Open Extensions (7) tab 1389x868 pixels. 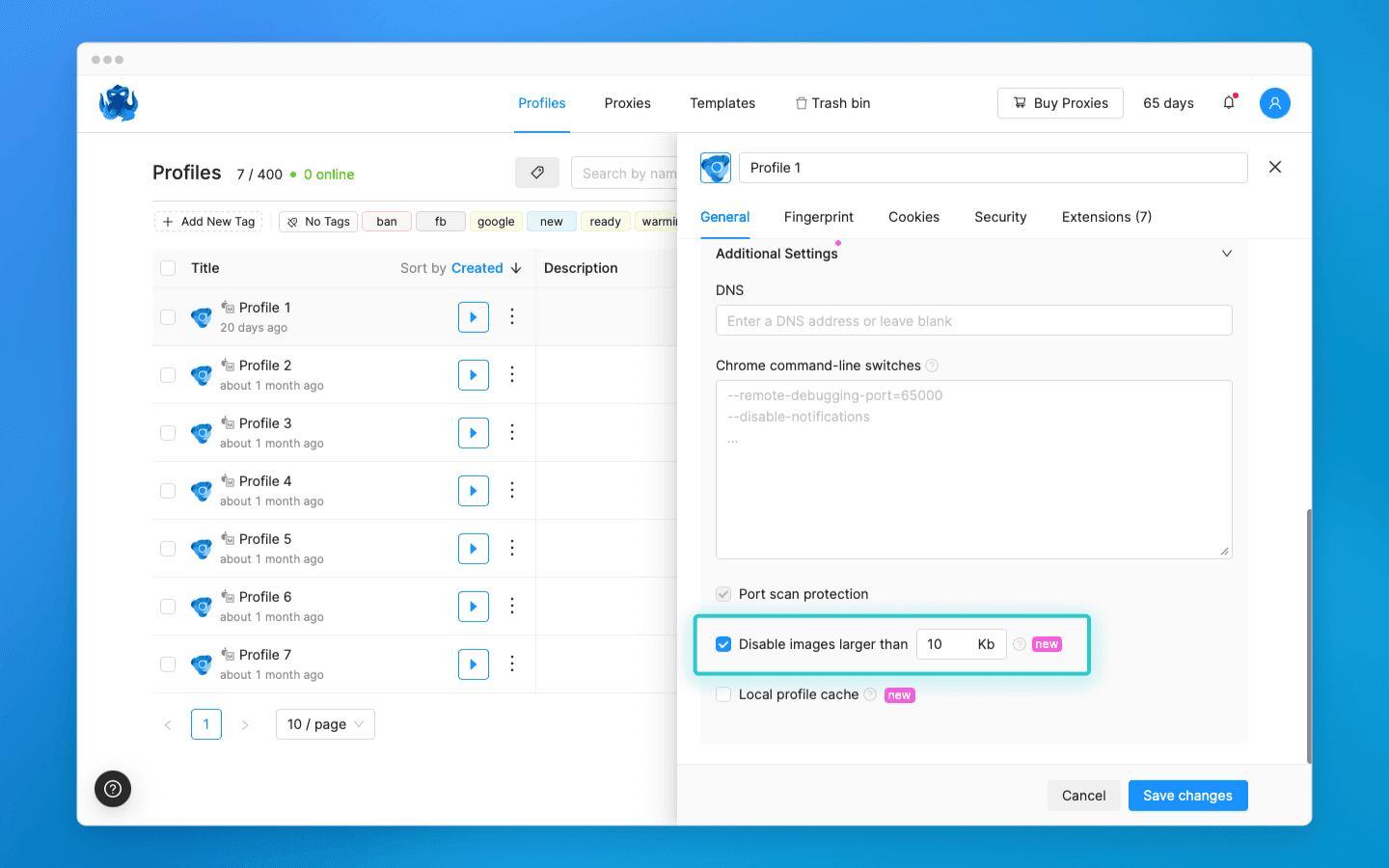[x=1106, y=217]
